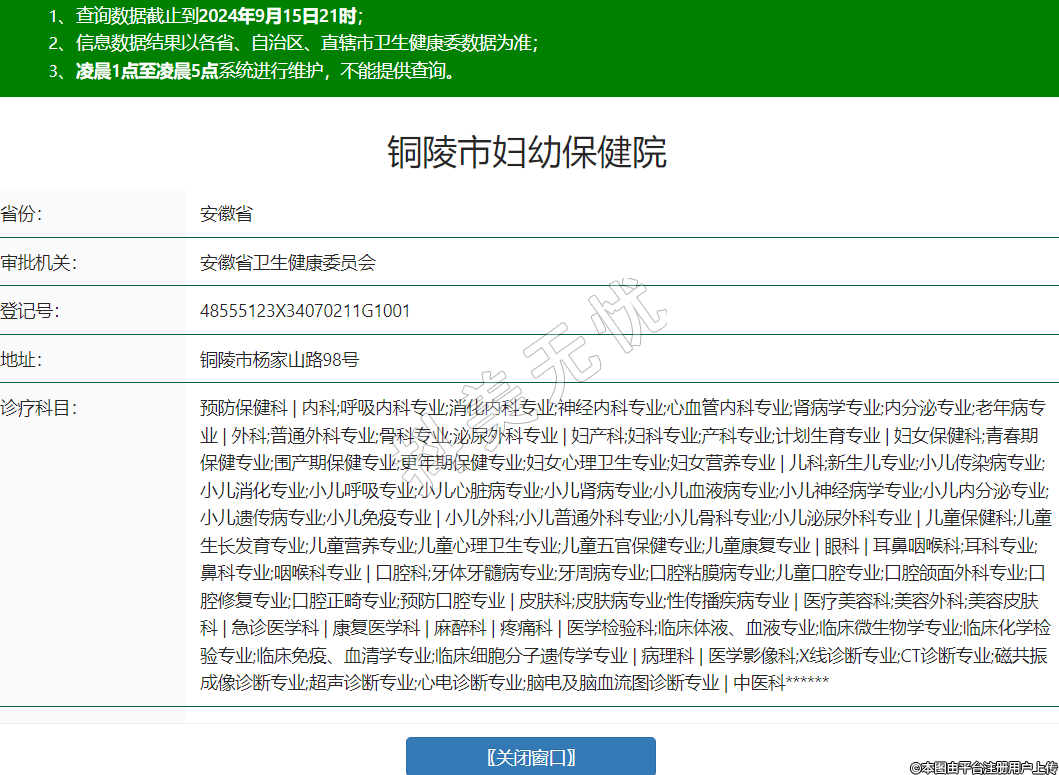The height and width of the screenshot is (775, 1059).
Task: Select the 省份 field label
Action: click(22, 214)
